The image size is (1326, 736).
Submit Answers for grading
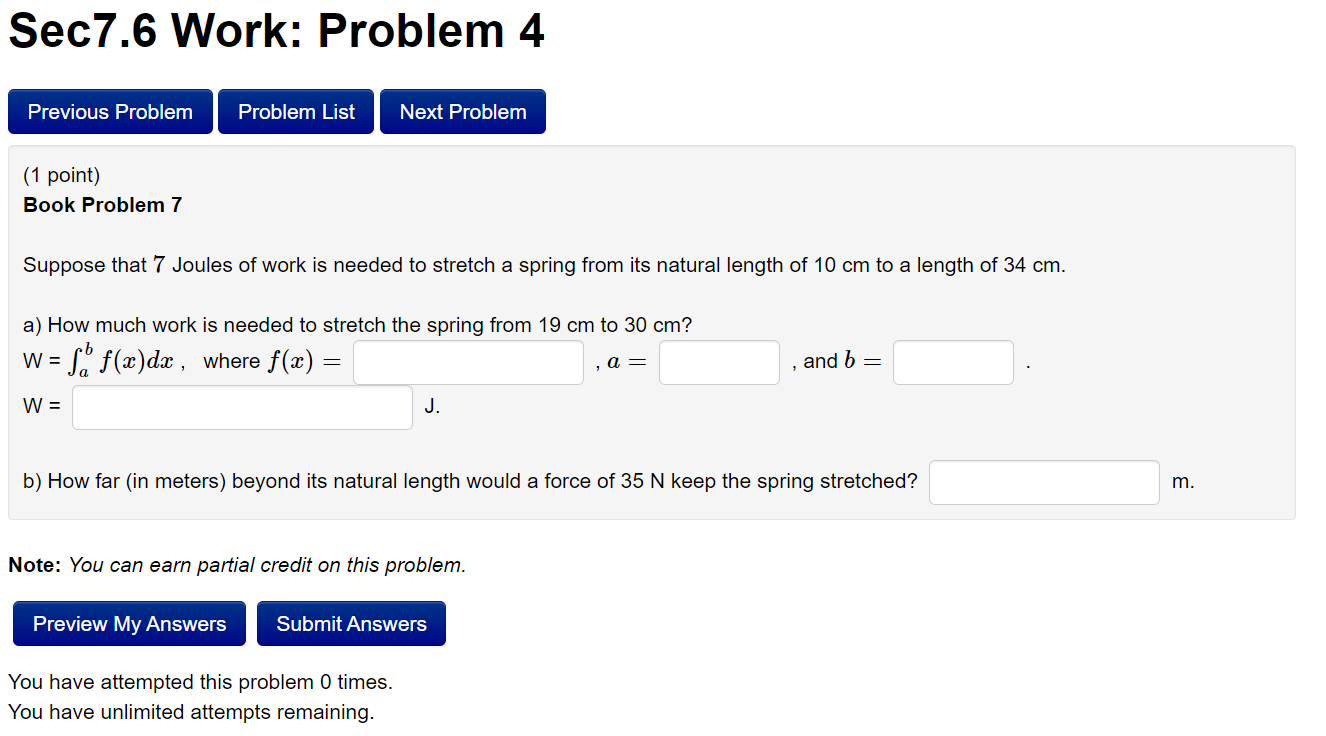[351, 623]
